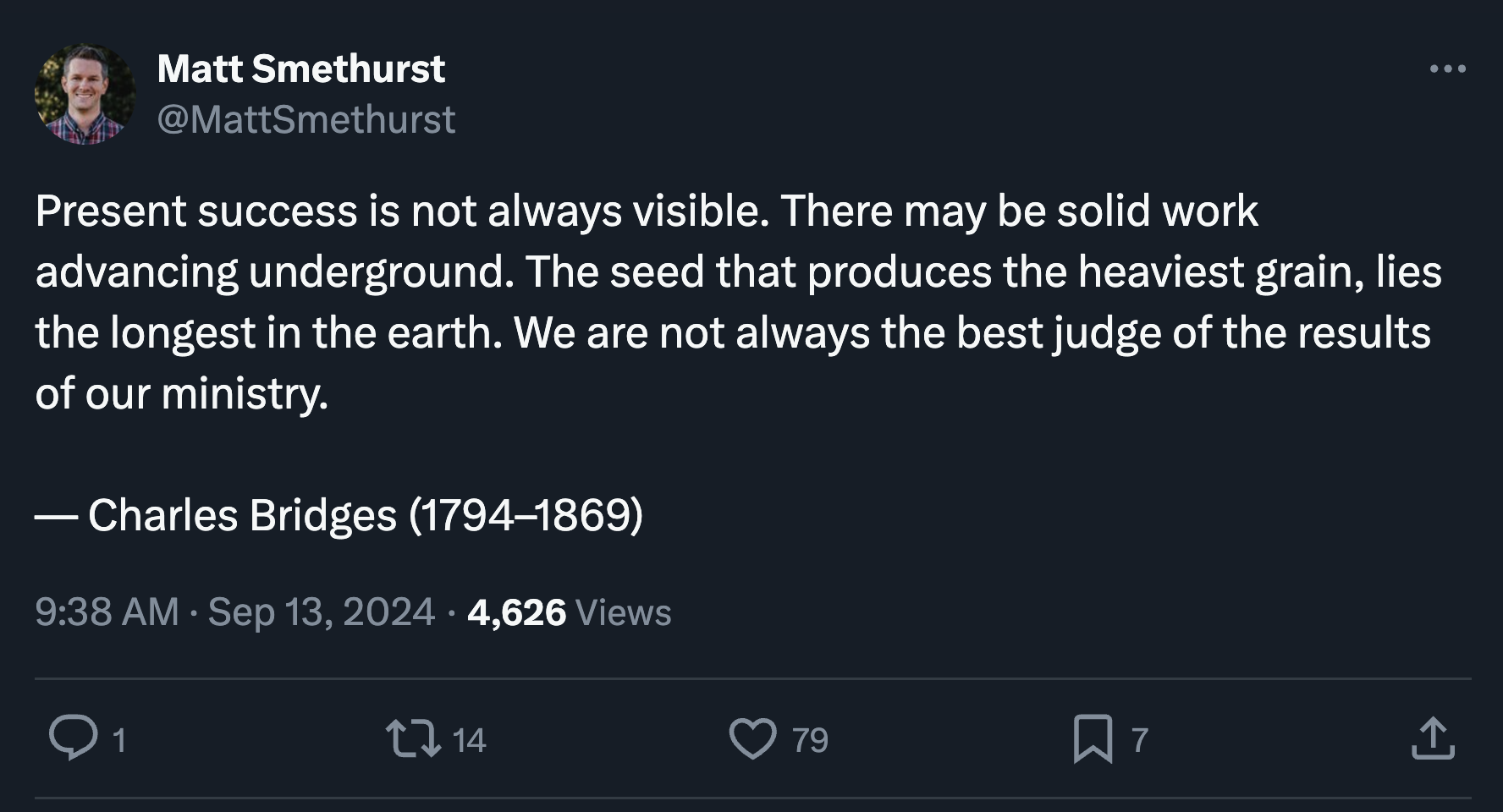Open the @MattSmethurst handle link
The width and height of the screenshot is (1503, 812).
pos(306,119)
